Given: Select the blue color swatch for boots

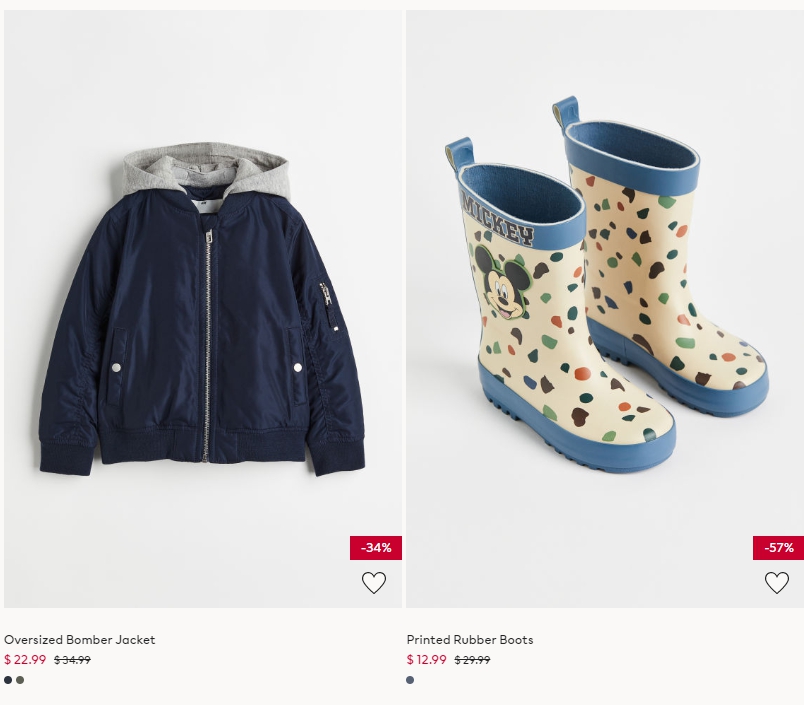Looking at the screenshot, I should pos(410,680).
